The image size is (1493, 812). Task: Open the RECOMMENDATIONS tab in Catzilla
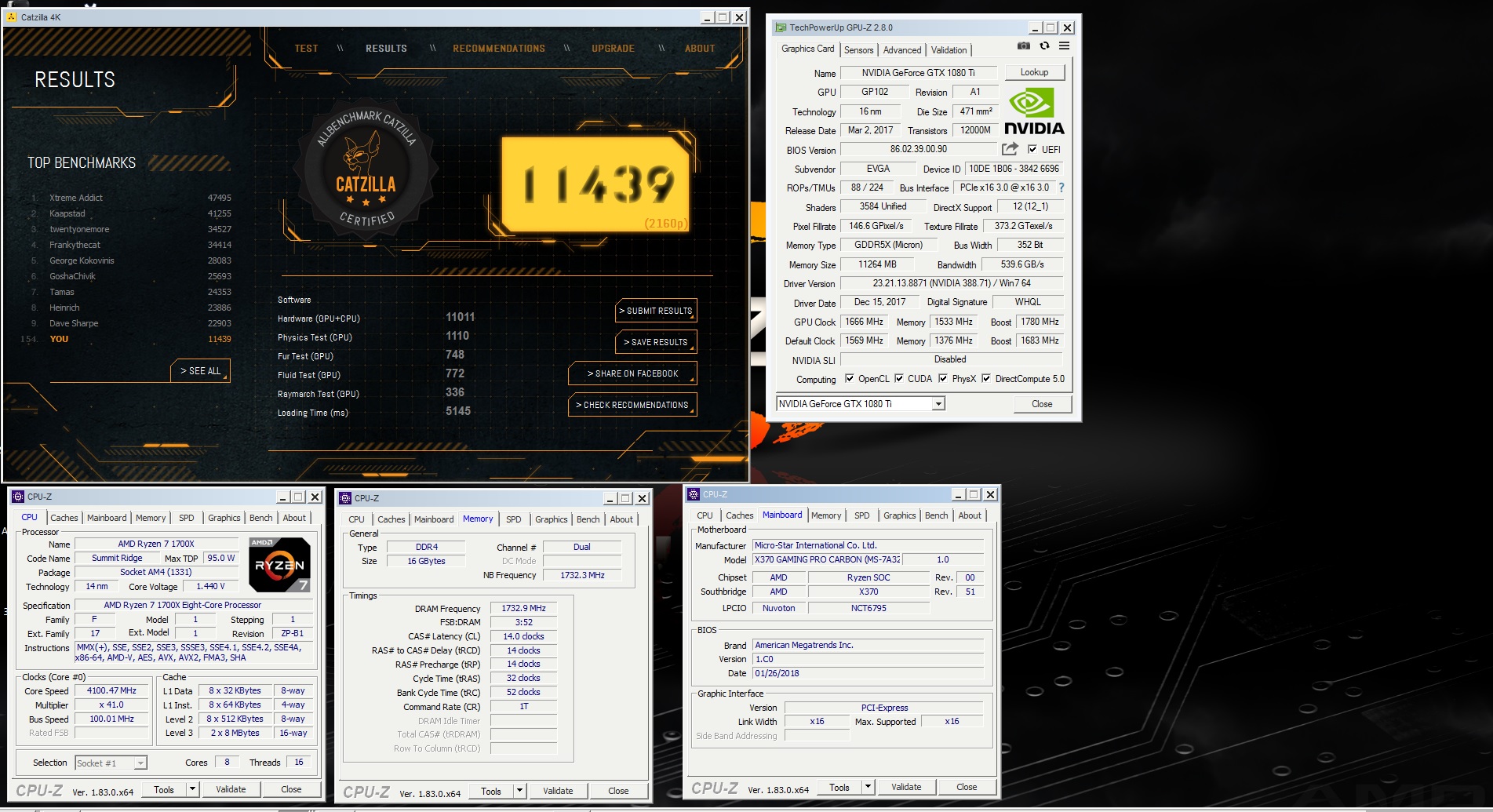pos(499,49)
